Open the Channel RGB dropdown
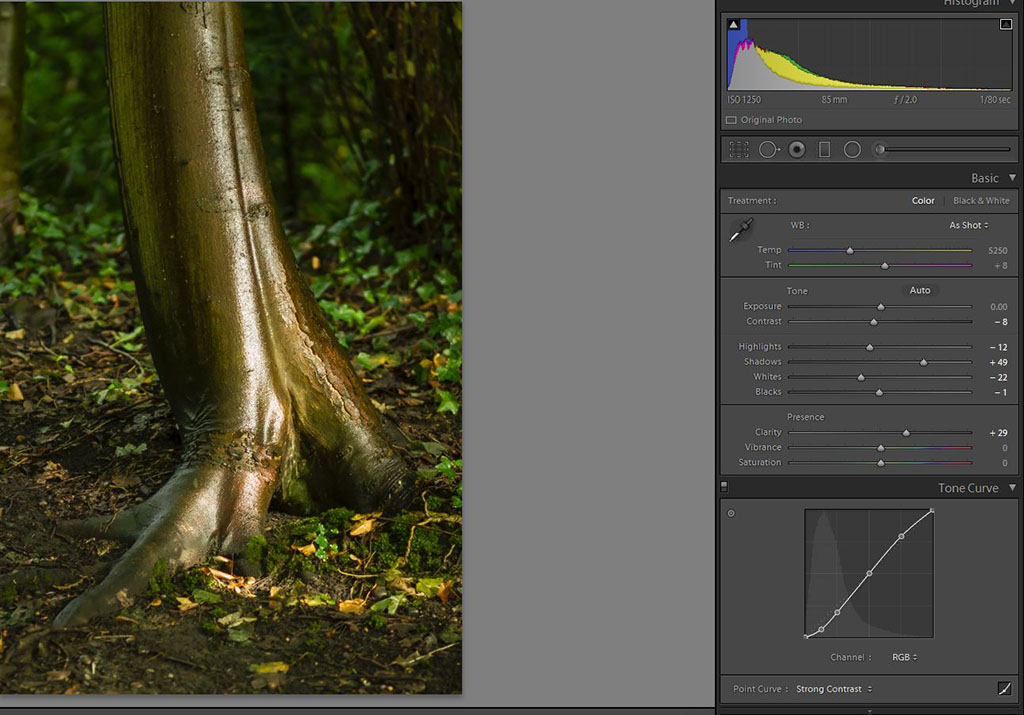 tap(905, 657)
